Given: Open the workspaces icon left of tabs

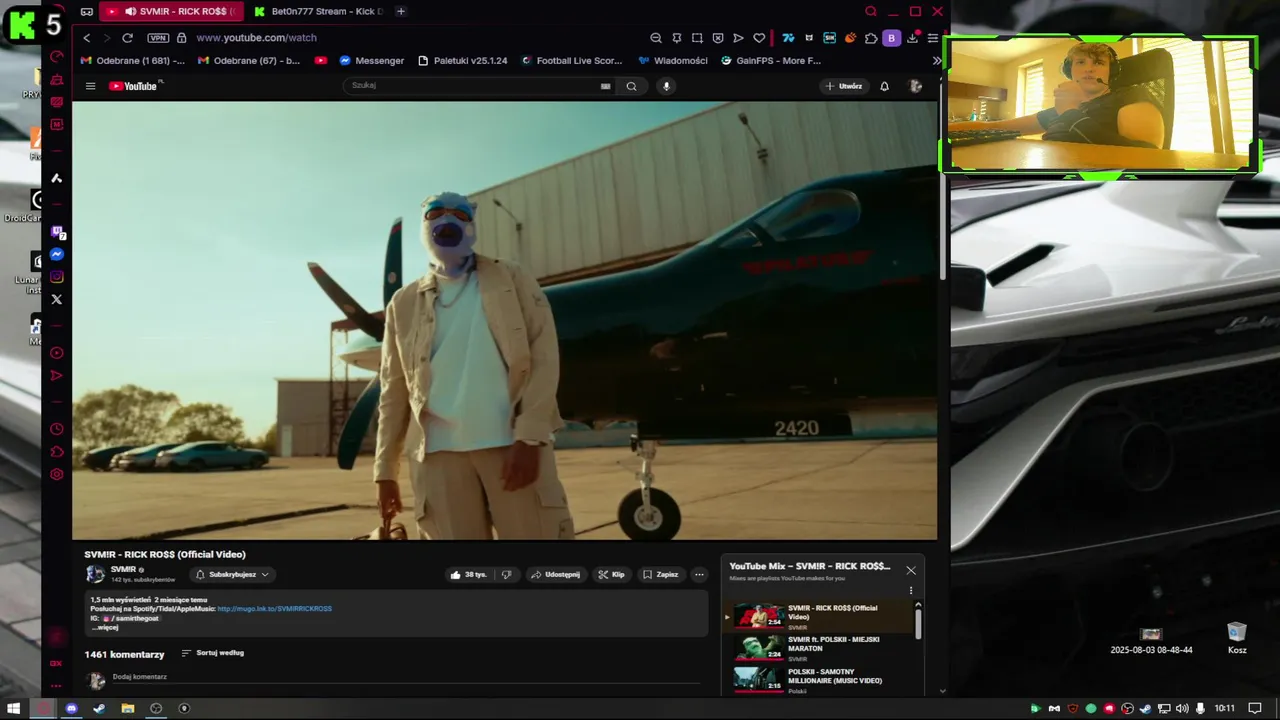Looking at the screenshot, I should click(x=87, y=11).
